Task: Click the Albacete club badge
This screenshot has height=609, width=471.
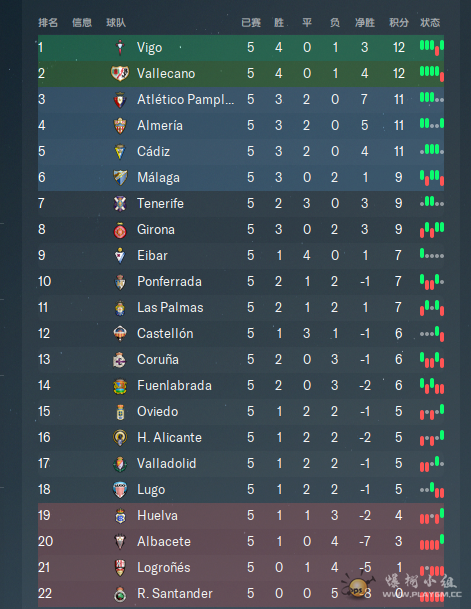Action: pyautogui.click(x=120, y=542)
